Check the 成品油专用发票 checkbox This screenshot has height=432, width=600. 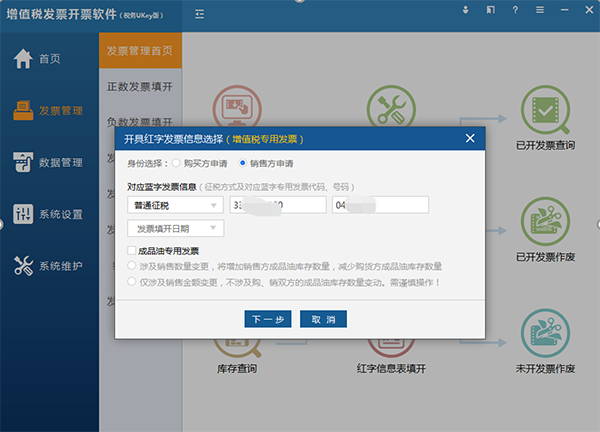132,250
